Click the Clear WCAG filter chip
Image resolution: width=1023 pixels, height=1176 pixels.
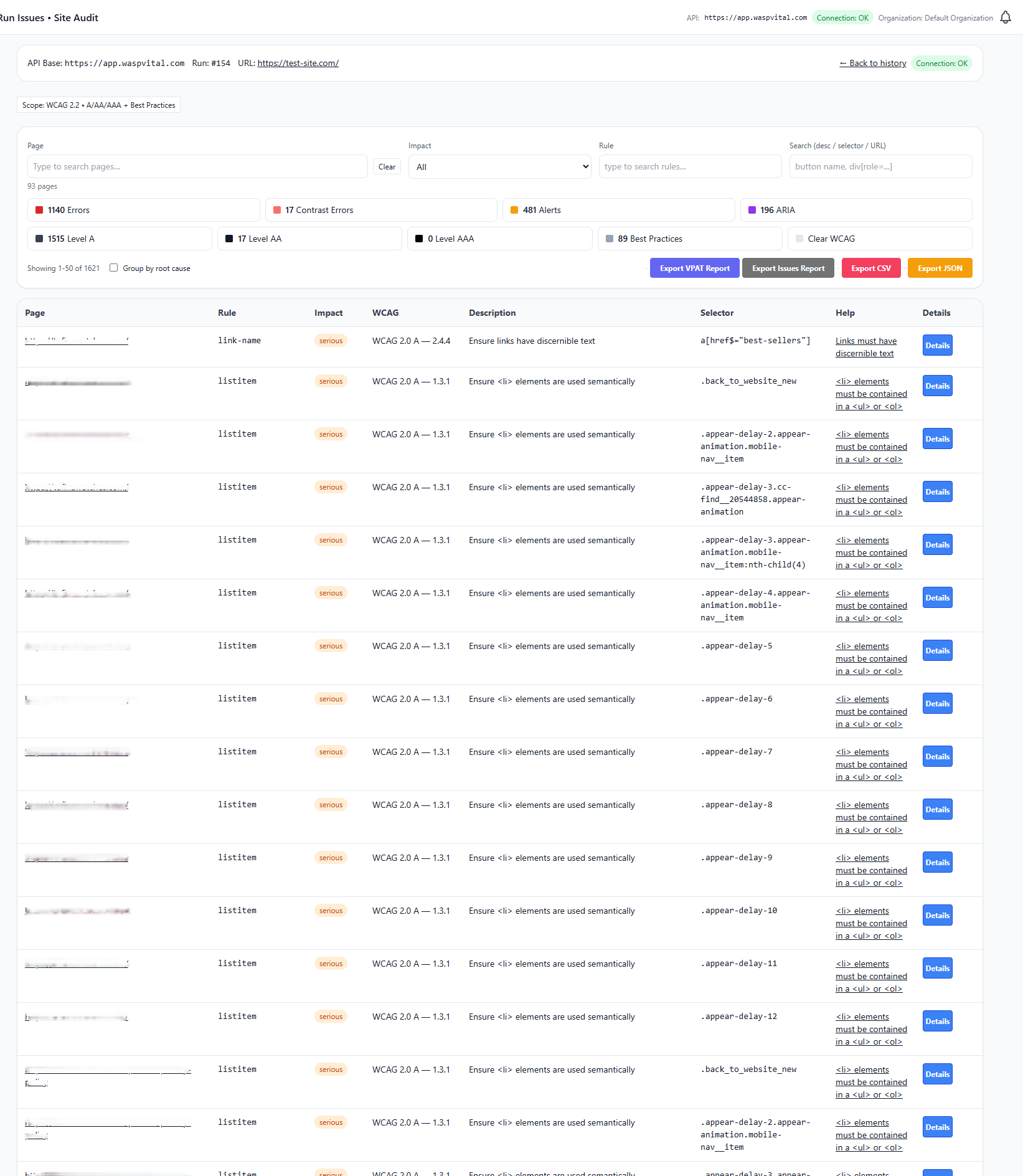[879, 239]
